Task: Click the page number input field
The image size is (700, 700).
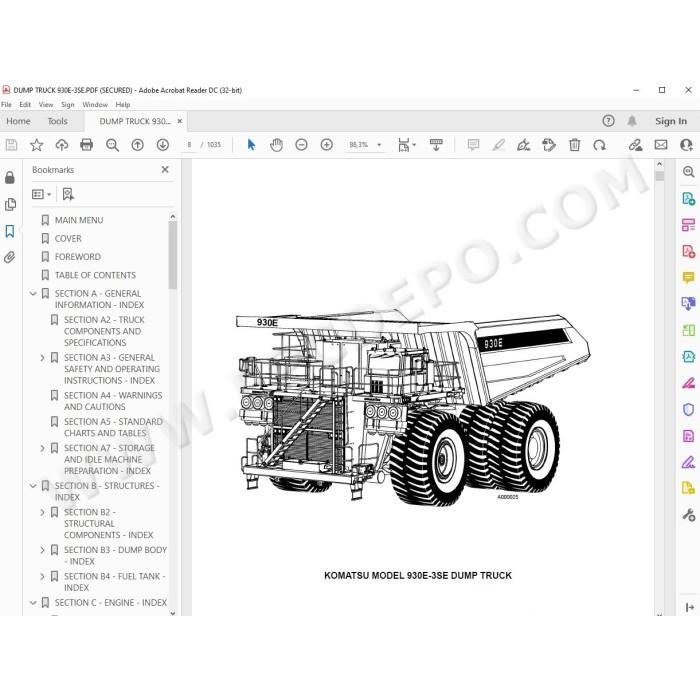Action: 189,145
